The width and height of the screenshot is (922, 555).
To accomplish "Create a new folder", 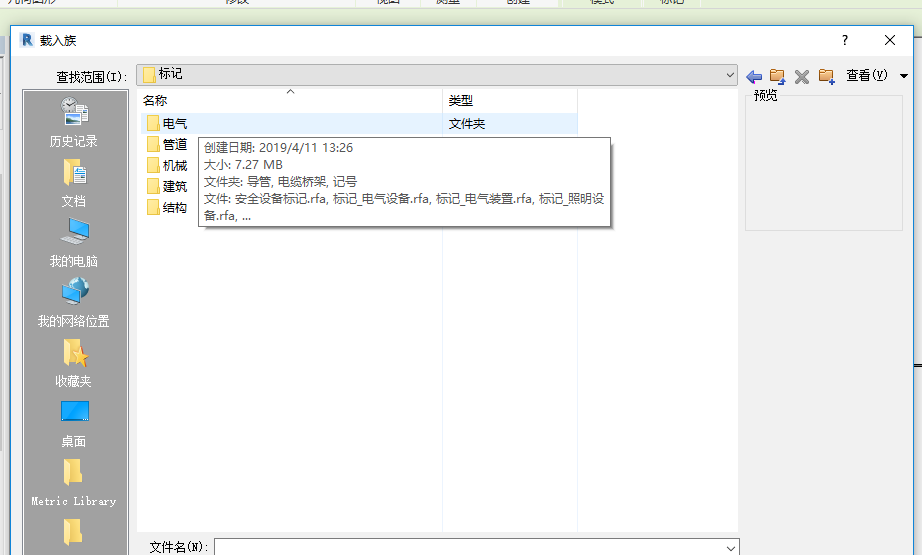I will click(x=827, y=76).
